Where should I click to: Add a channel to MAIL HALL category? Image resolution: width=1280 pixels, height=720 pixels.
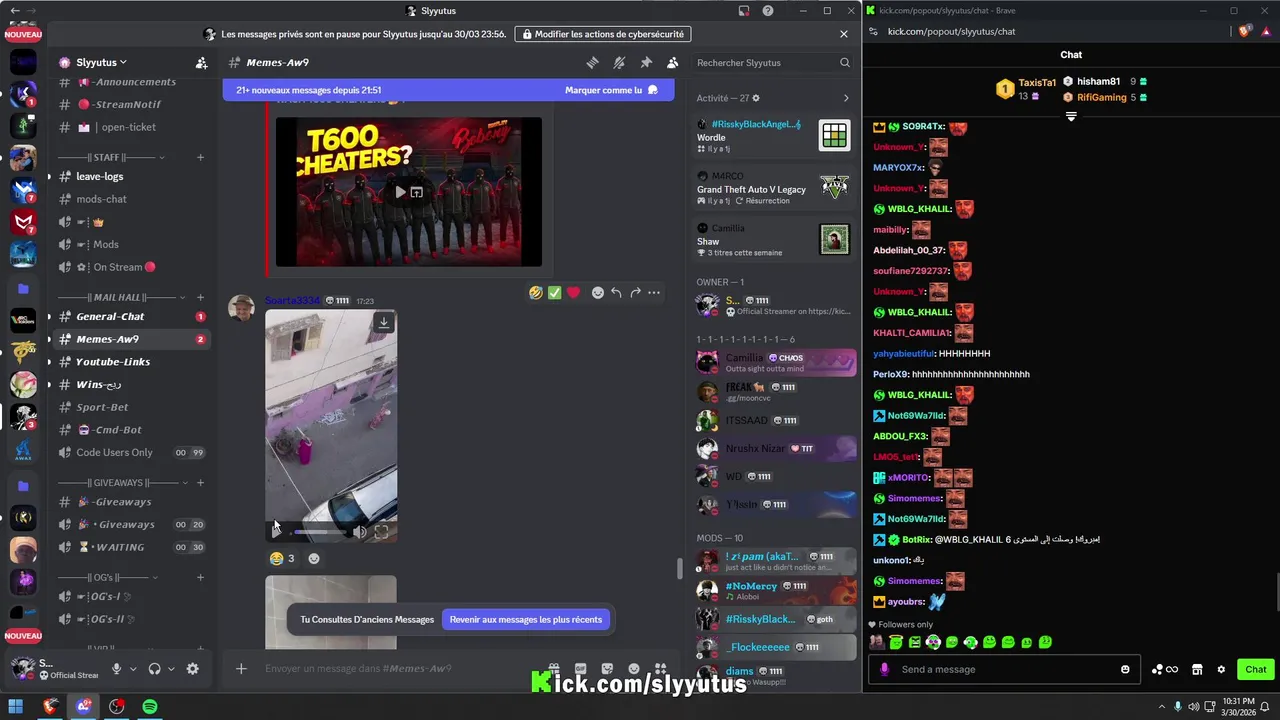tap(200, 297)
